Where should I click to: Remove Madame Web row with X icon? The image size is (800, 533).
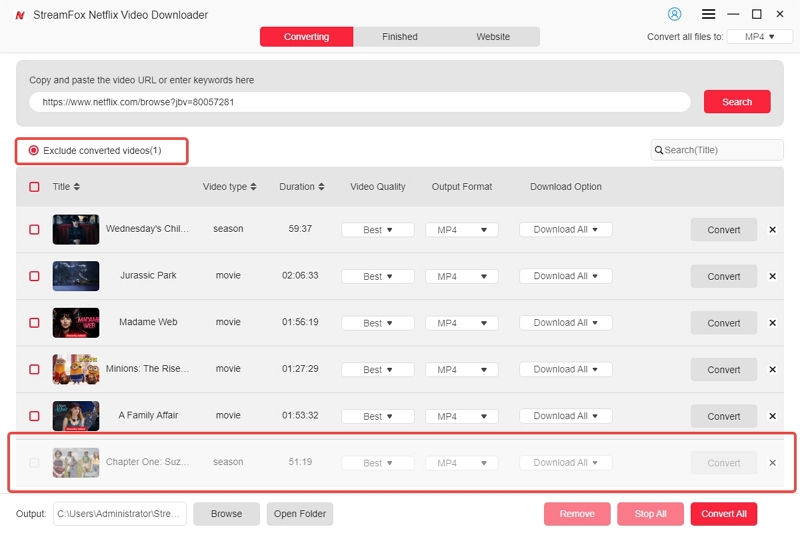tap(772, 323)
